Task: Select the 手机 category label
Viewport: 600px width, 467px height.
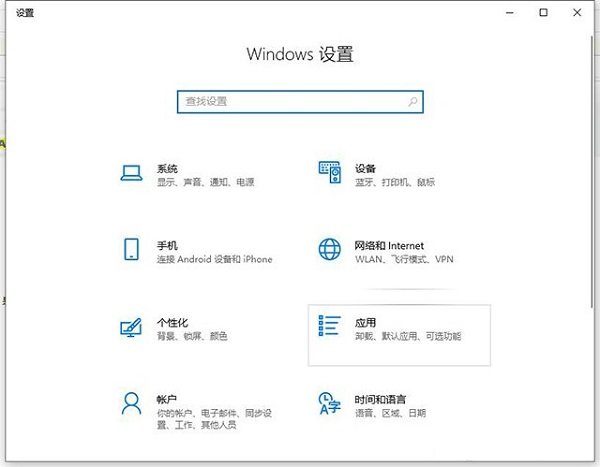Action: 167,245
